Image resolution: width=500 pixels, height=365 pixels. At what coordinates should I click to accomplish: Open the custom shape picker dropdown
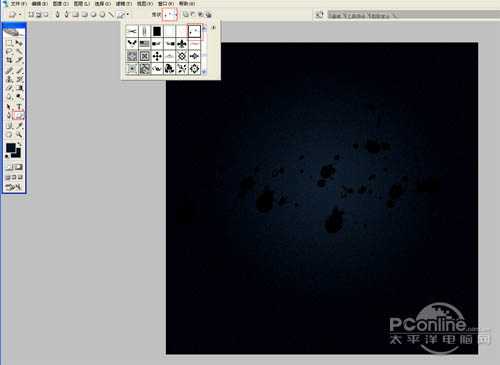coord(170,14)
